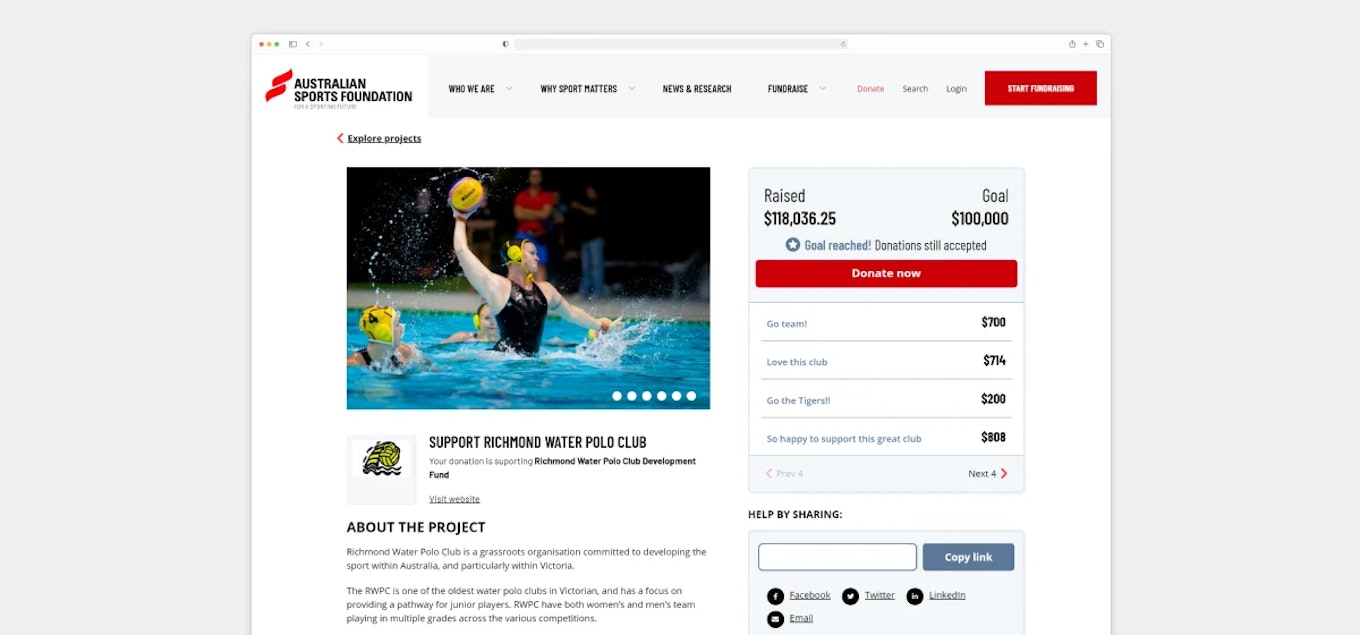Select the first carousel dot
Screen dimensions: 1360x635
[x=617, y=396]
